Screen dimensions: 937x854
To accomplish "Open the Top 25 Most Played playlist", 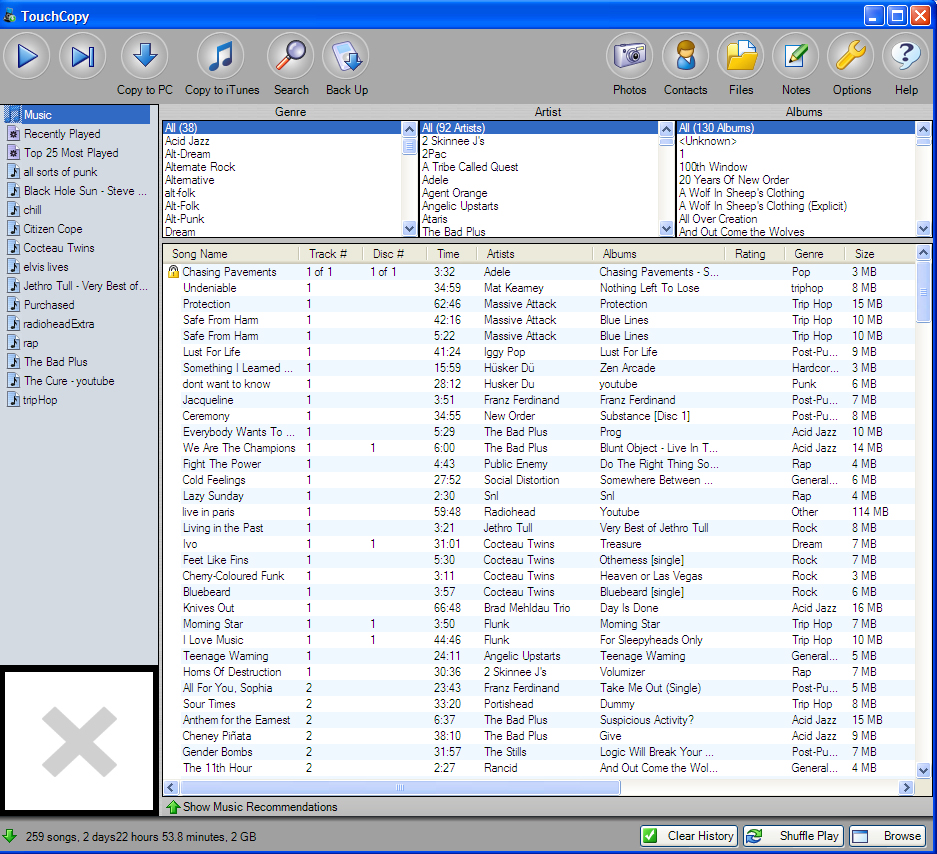I will pyautogui.click(x=71, y=153).
